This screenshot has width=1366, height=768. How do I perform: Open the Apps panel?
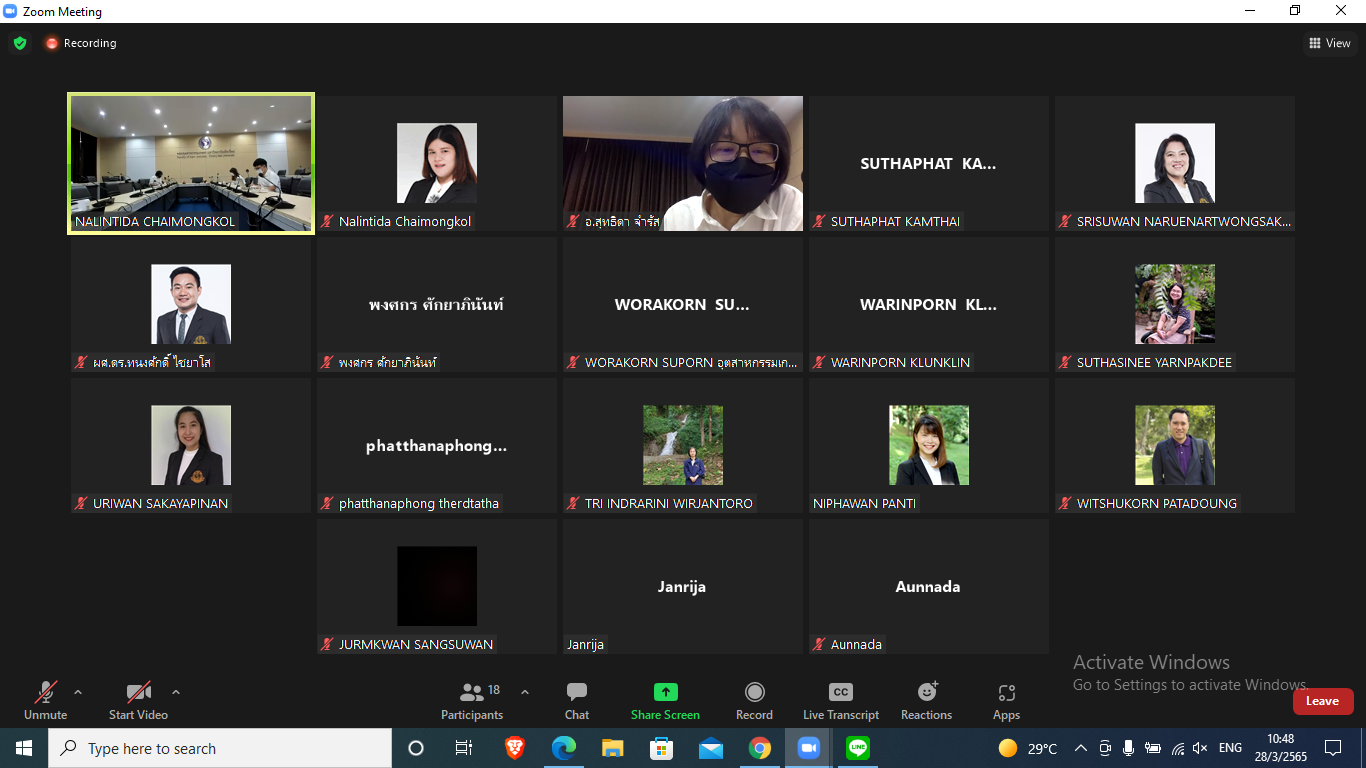point(1006,700)
